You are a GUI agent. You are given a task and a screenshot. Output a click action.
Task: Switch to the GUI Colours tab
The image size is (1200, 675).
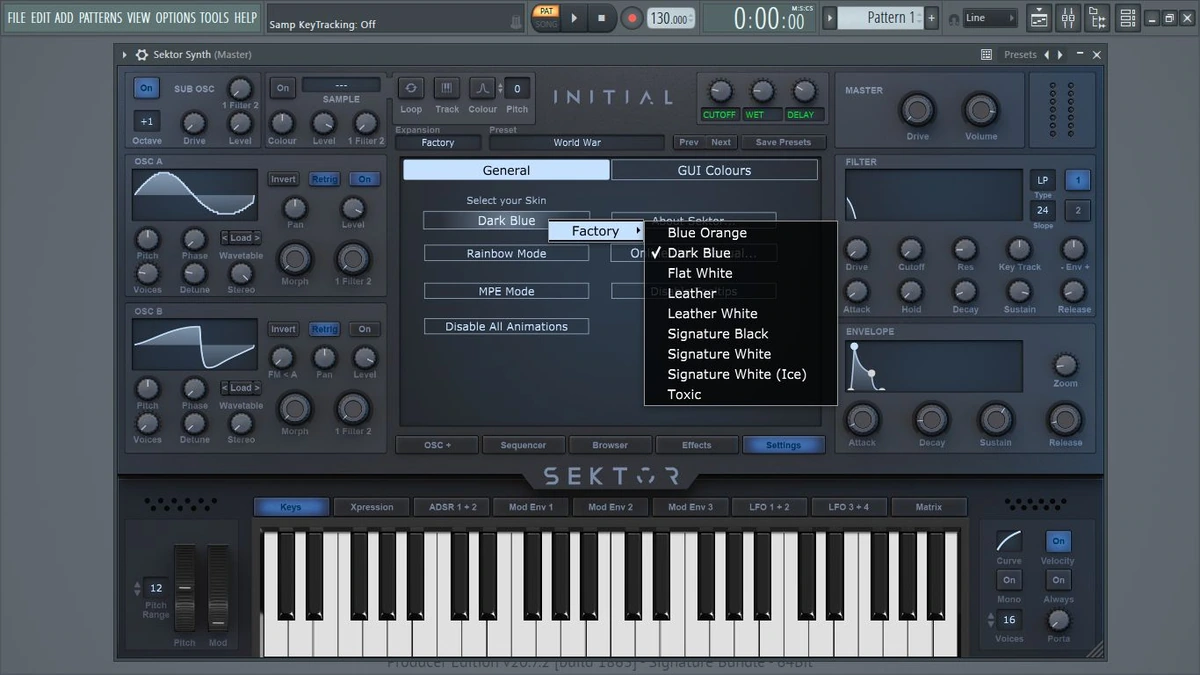pos(714,170)
